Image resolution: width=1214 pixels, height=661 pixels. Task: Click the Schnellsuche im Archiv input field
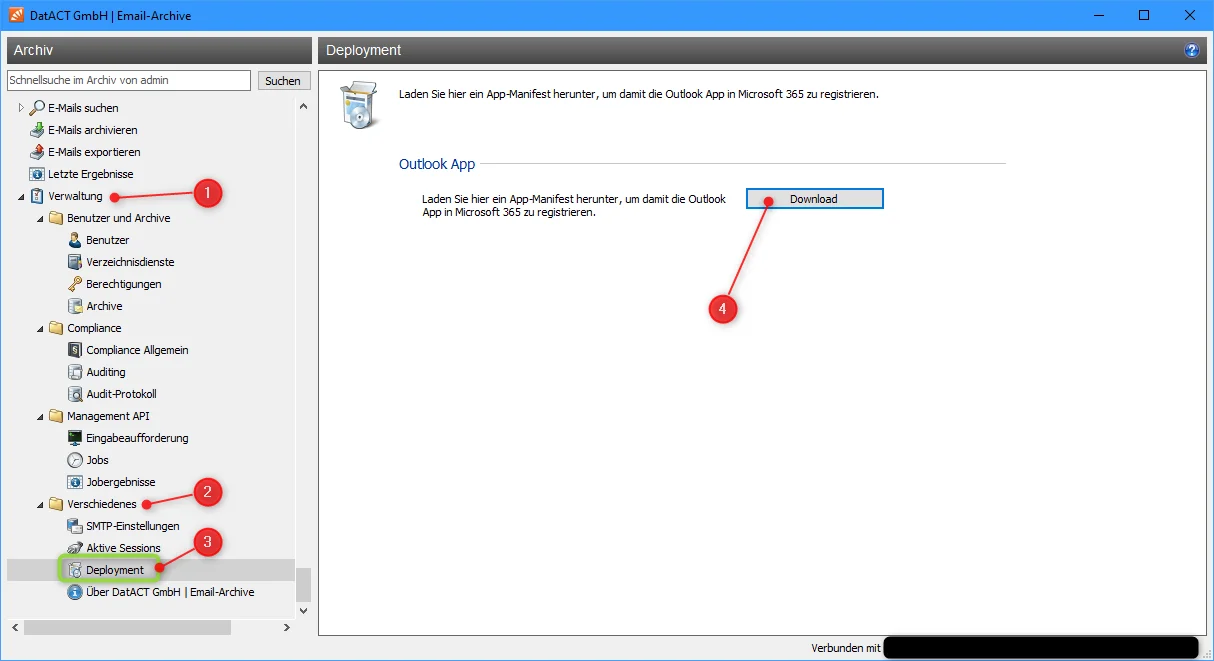click(129, 80)
